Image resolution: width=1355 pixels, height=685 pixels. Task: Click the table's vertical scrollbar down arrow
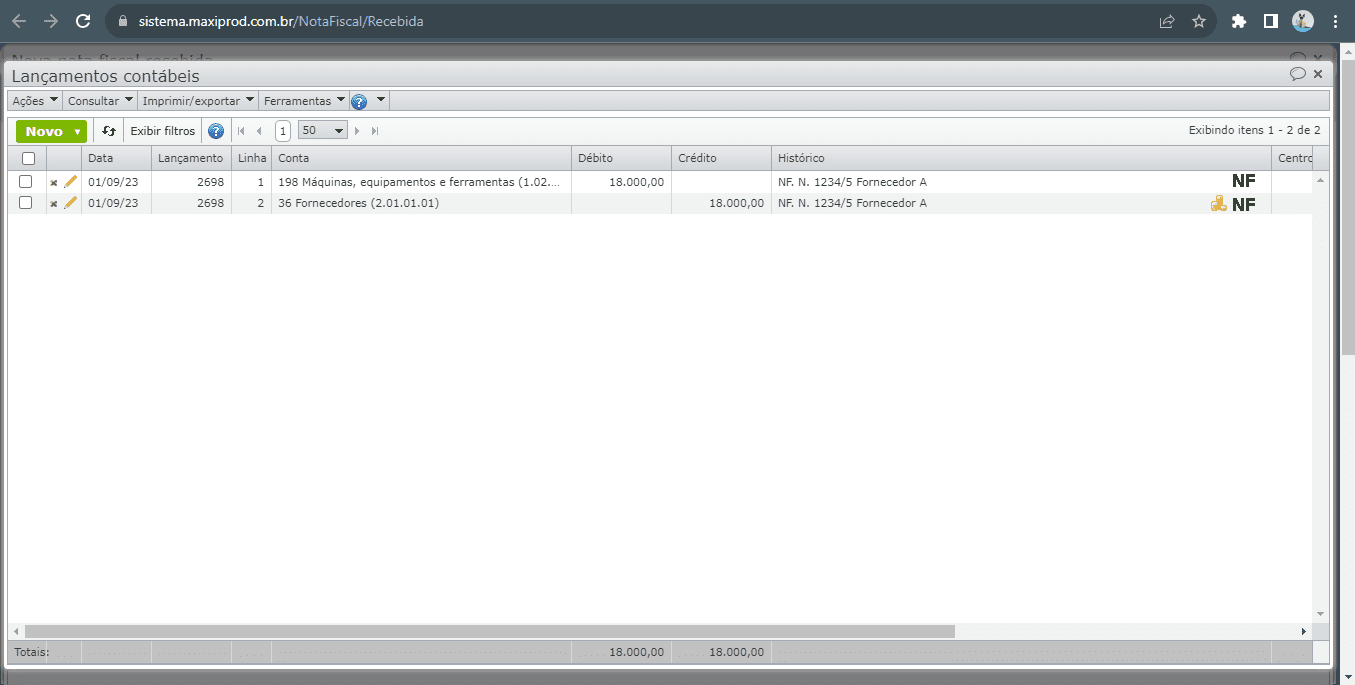point(1320,613)
